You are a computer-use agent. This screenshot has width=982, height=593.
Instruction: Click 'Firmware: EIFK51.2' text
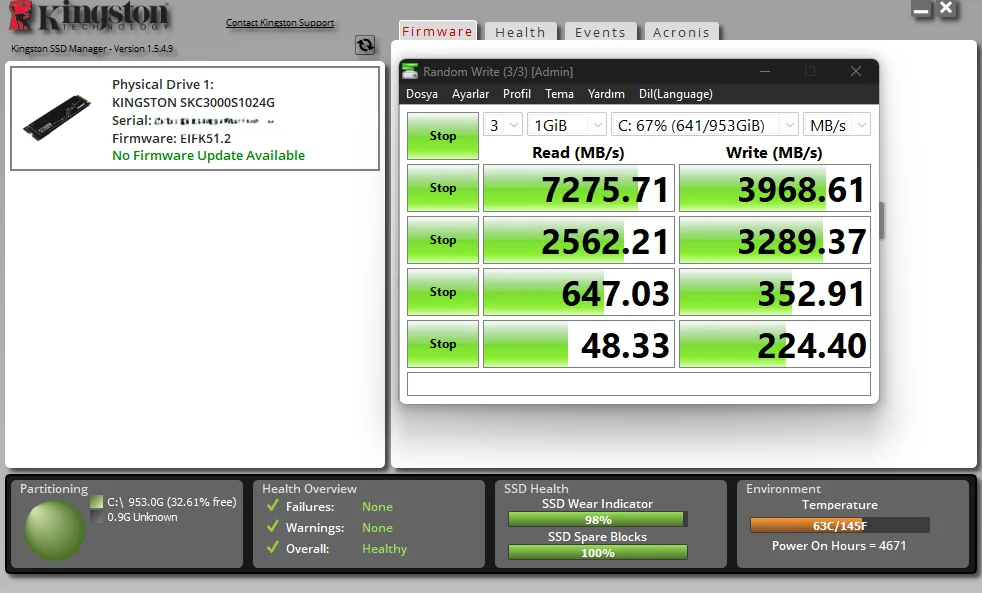[172, 138]
